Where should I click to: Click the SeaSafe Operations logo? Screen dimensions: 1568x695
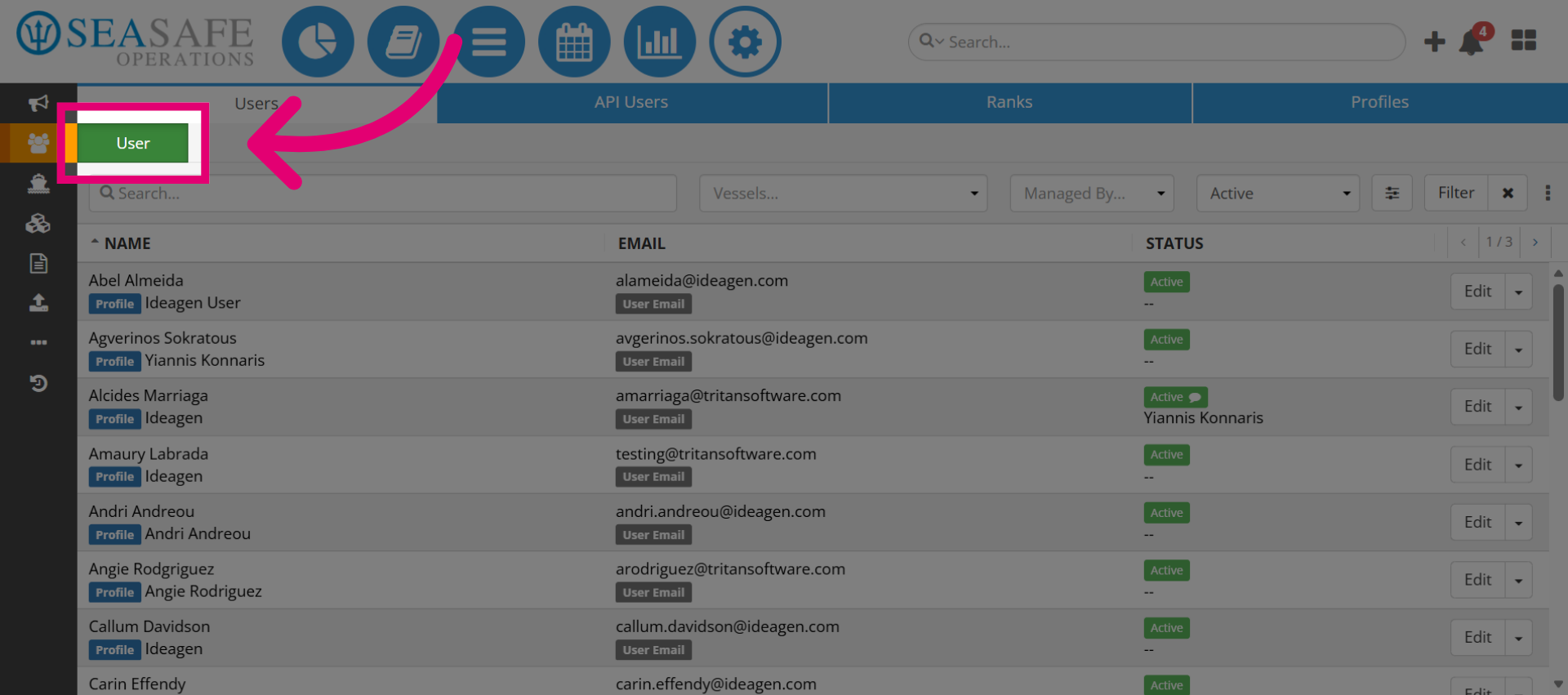[136, 40]
